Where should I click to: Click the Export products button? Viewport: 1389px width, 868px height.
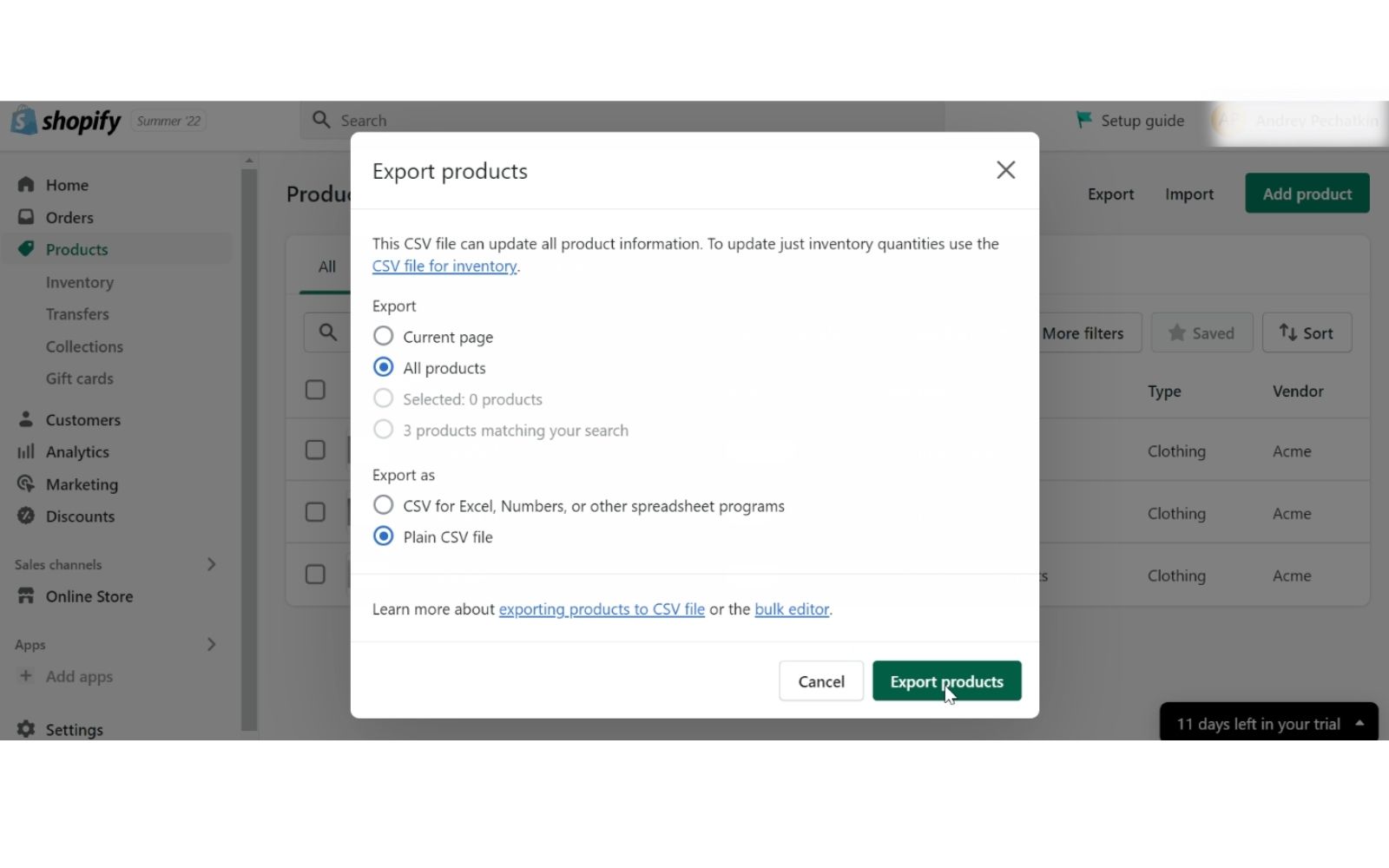pyautogui.click(x=947, y=681)
